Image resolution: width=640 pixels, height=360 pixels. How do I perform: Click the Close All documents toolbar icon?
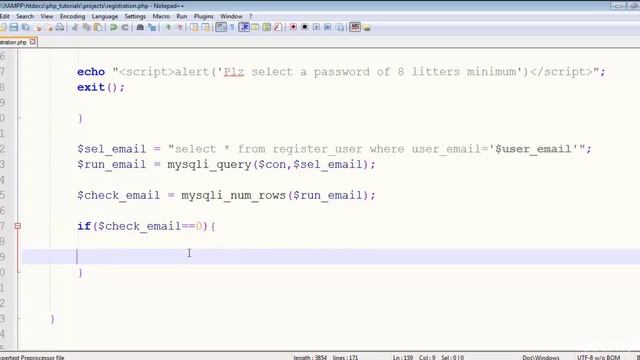click(x=49, y=27)
